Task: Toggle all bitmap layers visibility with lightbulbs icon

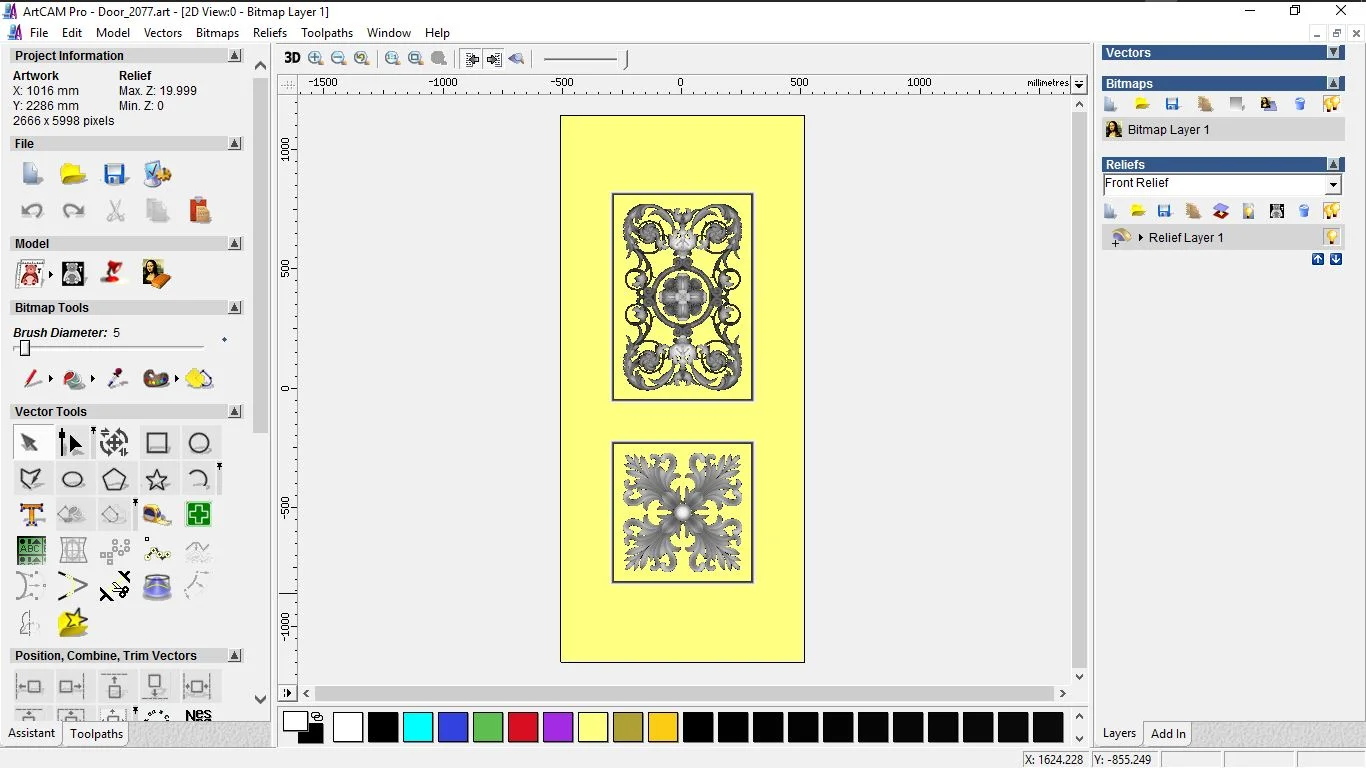Action: click(1332, 104)
